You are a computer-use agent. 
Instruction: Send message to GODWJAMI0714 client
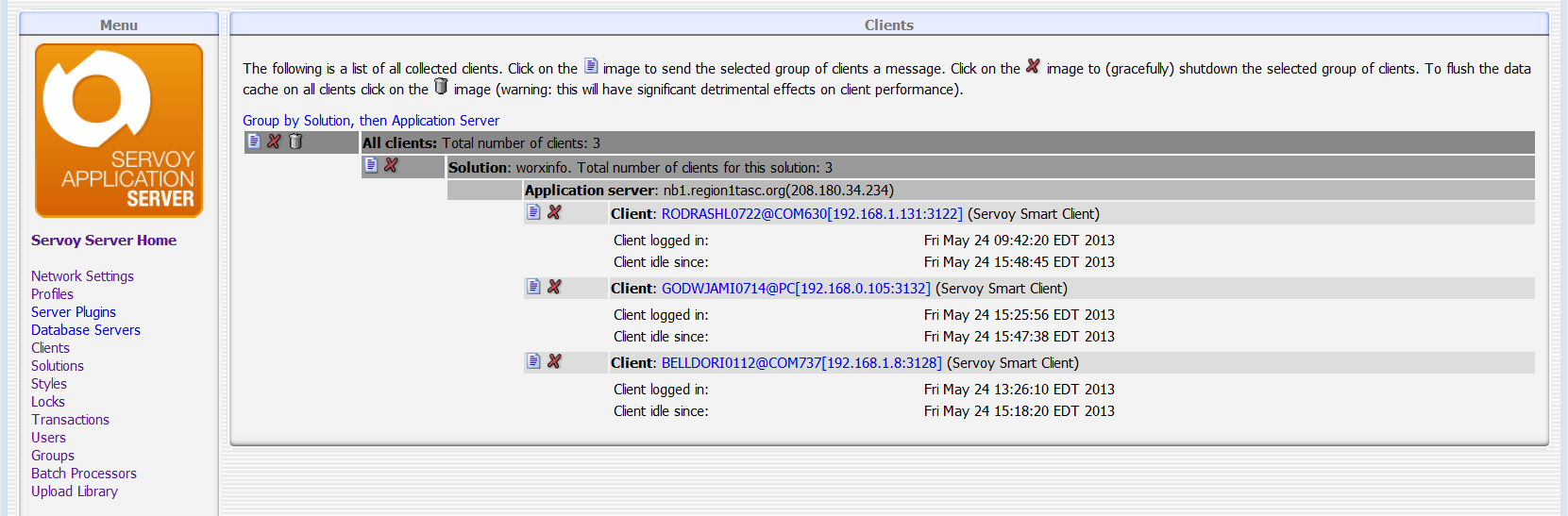click(533, 287)
